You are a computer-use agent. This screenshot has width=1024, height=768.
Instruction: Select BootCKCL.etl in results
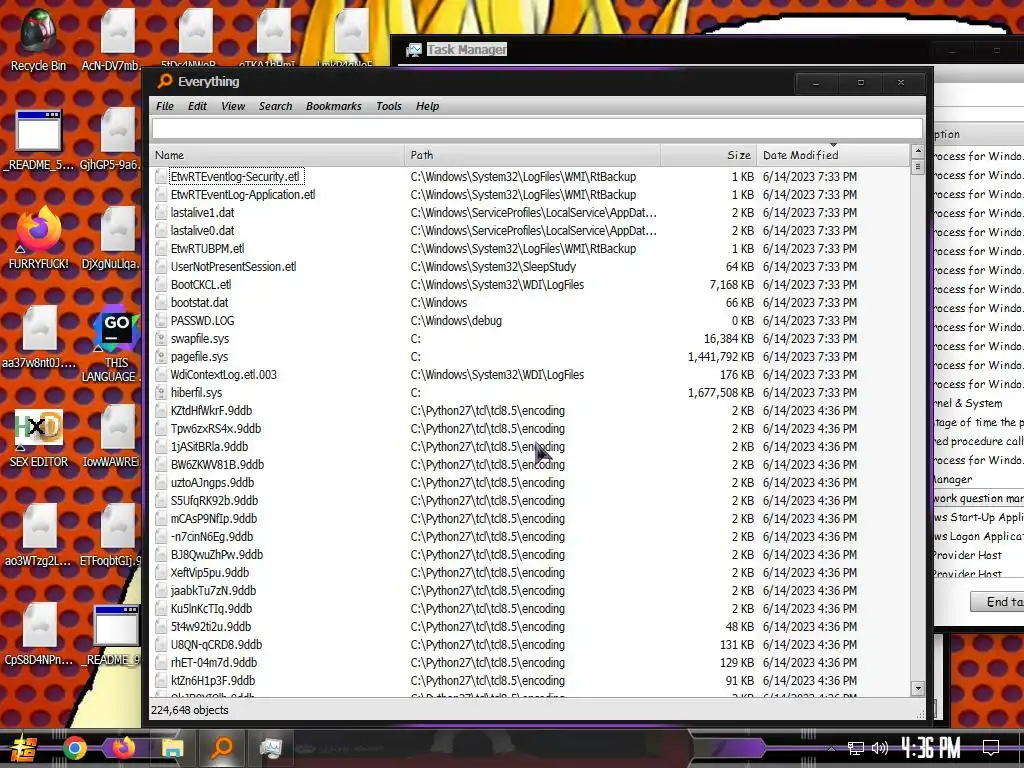(530, 285)
